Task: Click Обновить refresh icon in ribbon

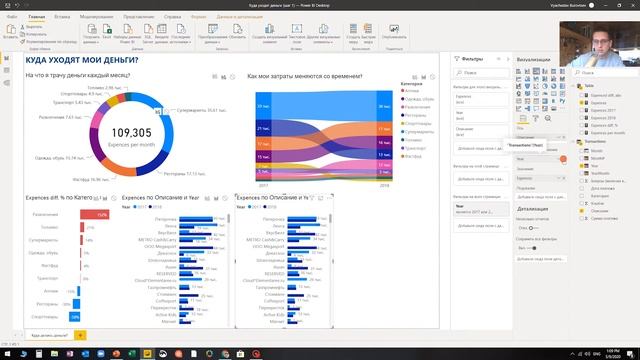Action: click(x=237, y=29)
